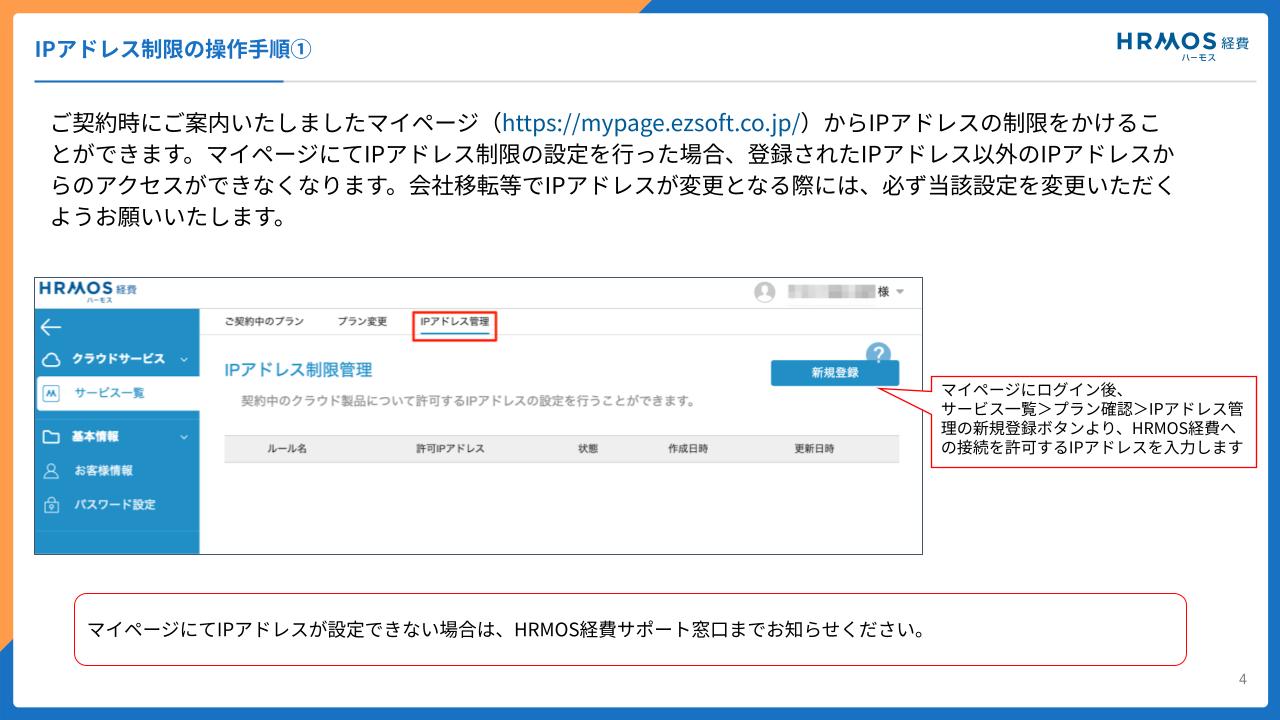Click the HRMOS経費 logo at slide top right
The width and height of the screenshot is (1280, 720).
[1183, 45]
